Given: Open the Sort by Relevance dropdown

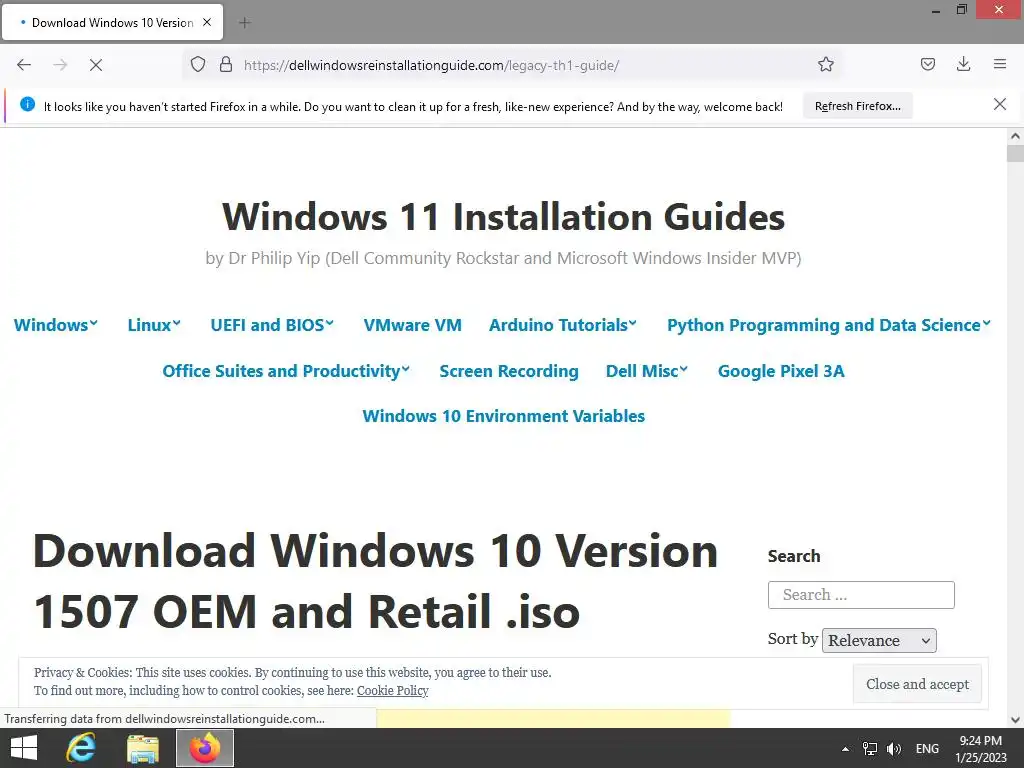Looking at the screenshot, I should tap(879, 640).
